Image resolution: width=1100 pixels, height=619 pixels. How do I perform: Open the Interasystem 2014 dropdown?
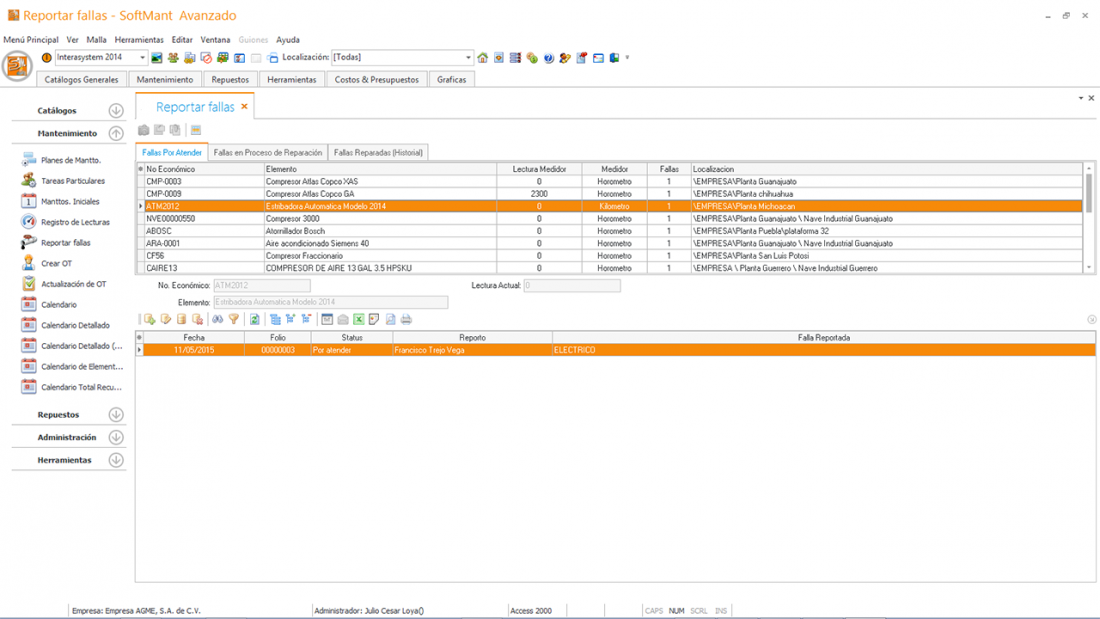142,58
